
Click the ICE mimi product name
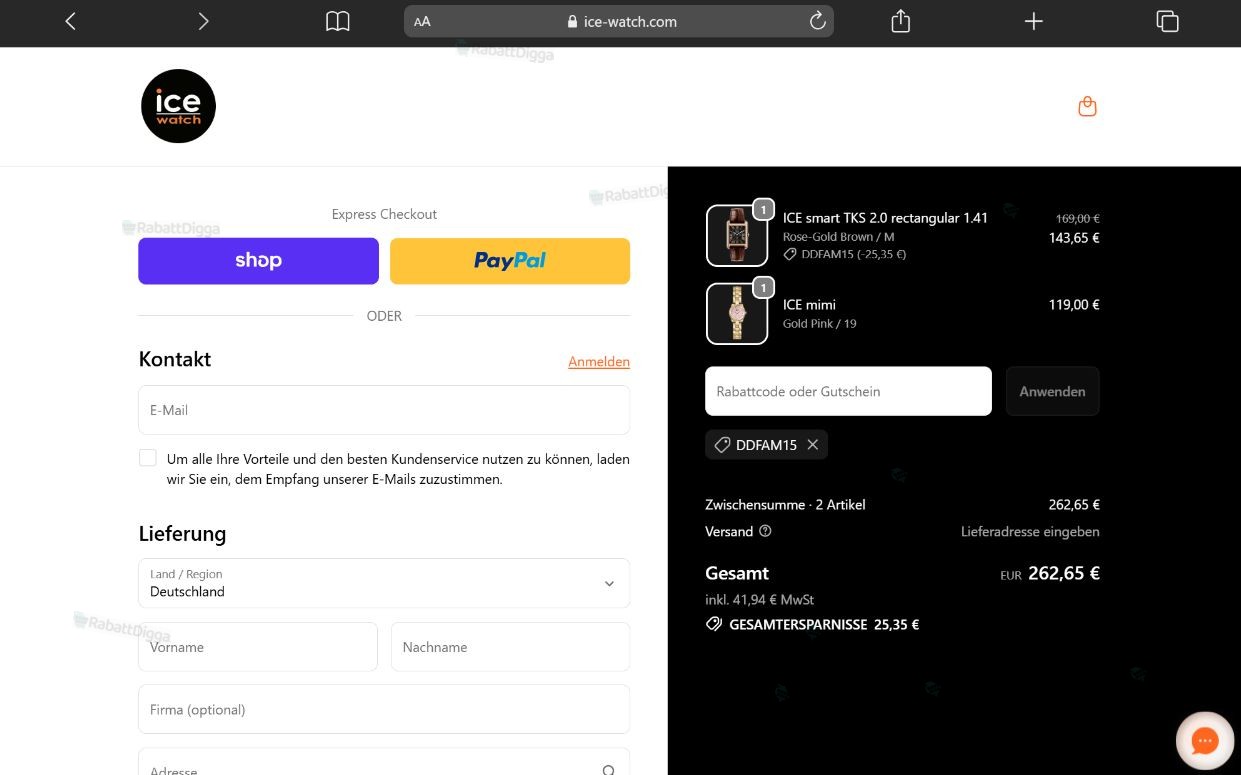pos(809,304)
